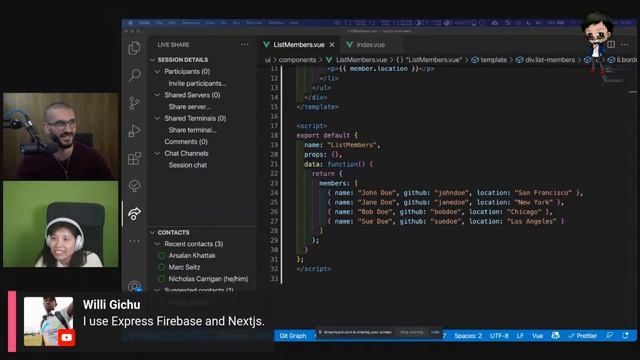This screenshot has height=360, width=640.
Task: Select the Live Share activity bar icon
Action: point(134,213)
